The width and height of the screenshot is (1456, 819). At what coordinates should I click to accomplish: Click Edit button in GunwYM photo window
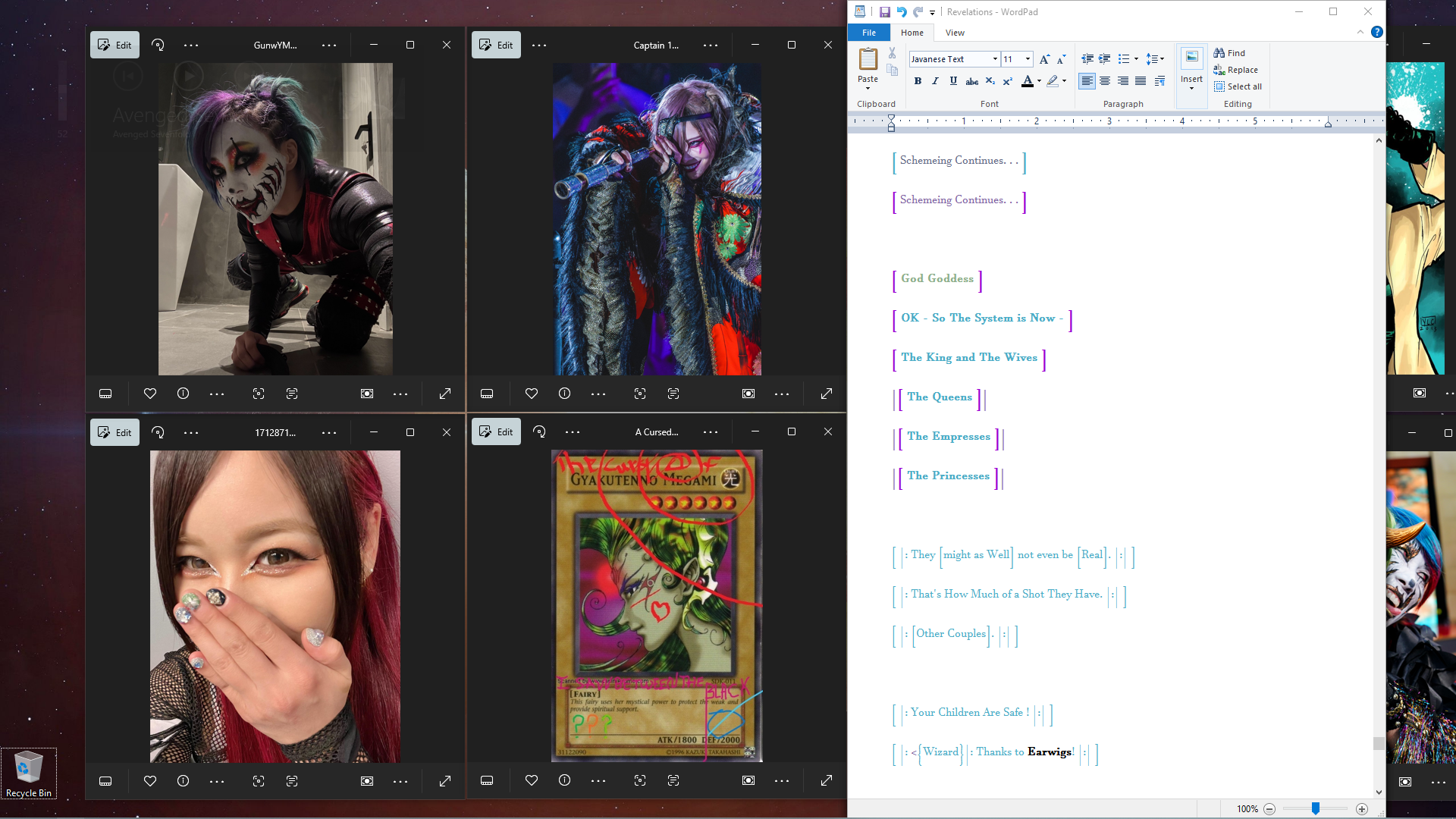115,45
